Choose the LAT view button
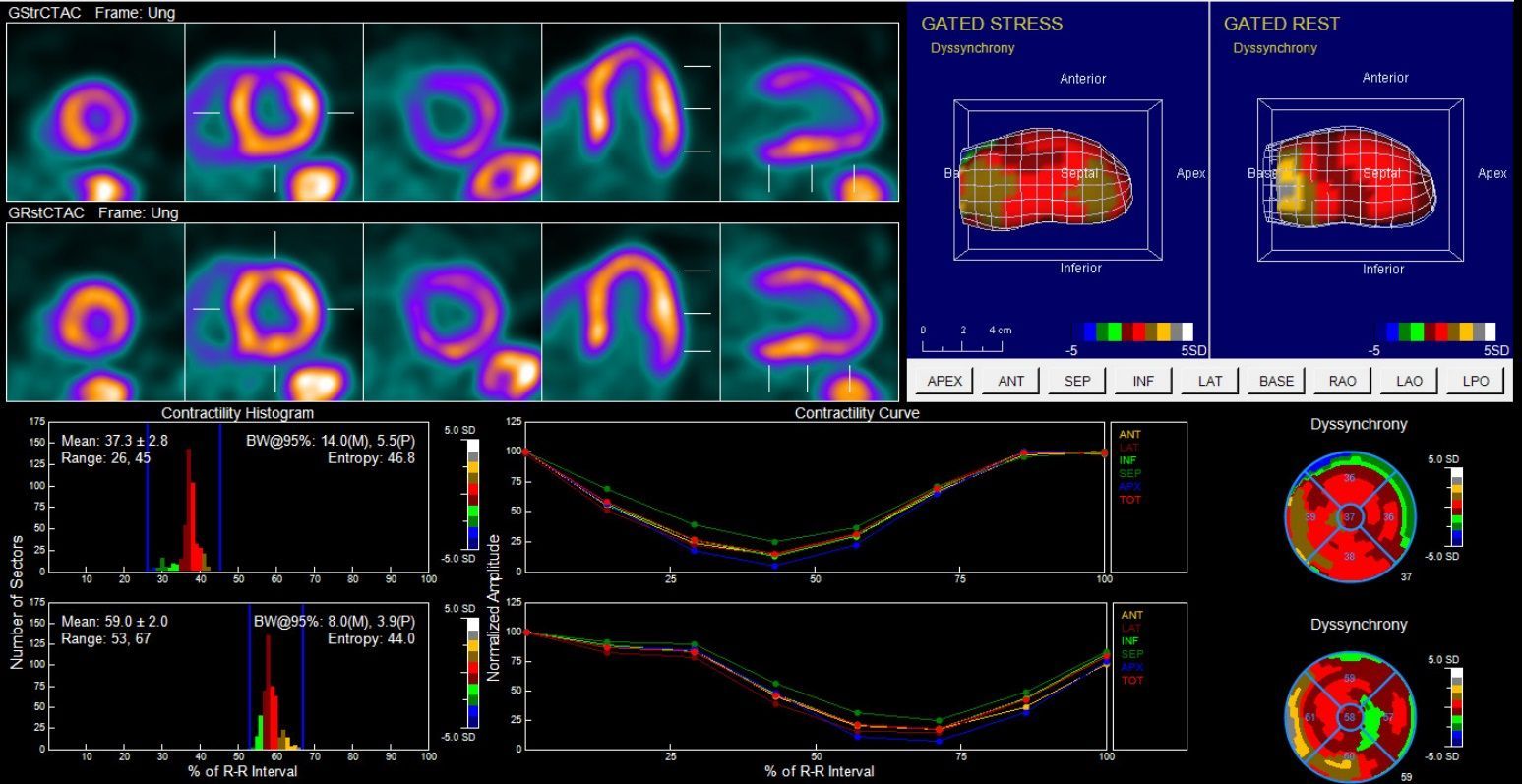The height and width of the screenshot is (784, 1522). pos(1210,381)
